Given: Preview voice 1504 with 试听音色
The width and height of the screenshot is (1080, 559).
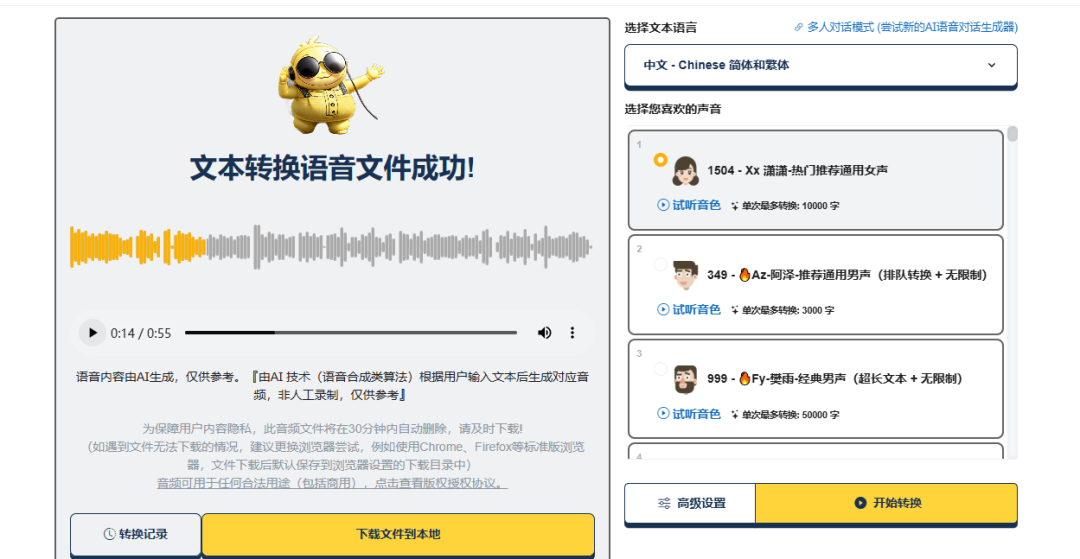Looking at the screenshot, I should click(689, 205).
